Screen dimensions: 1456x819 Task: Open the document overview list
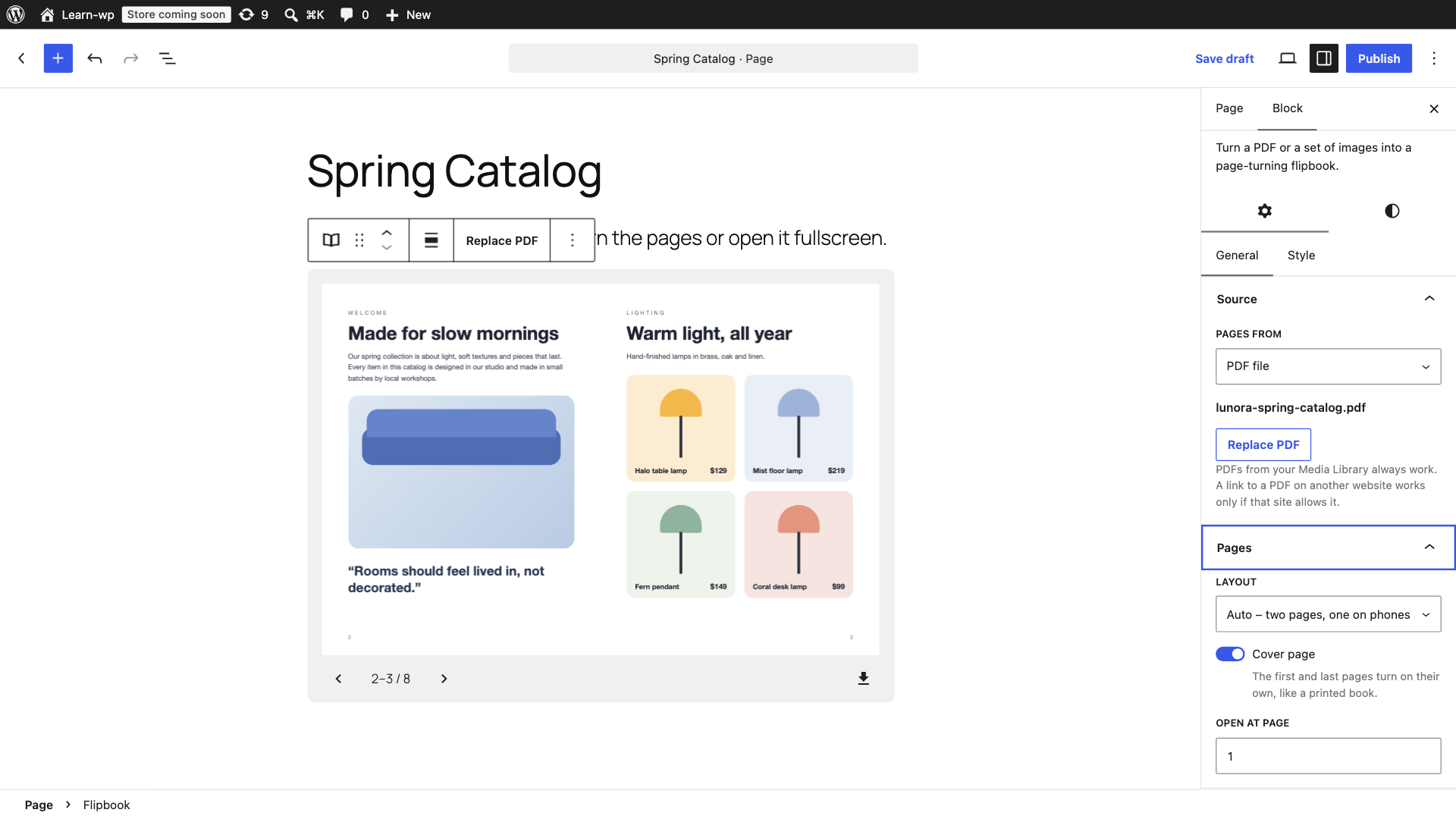point(168,58)
